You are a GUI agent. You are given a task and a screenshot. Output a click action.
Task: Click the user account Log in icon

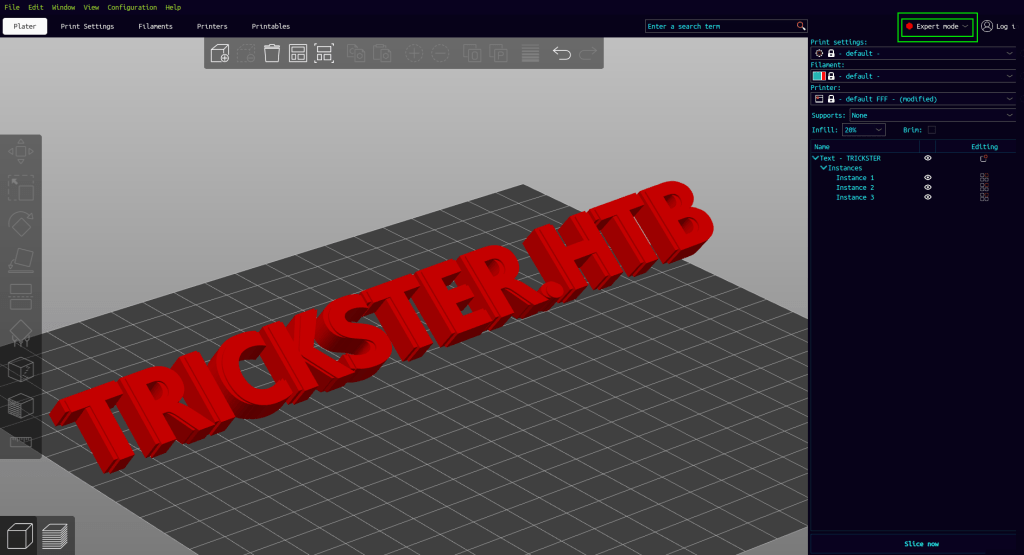pyautogui.click(x=988, y=26)
